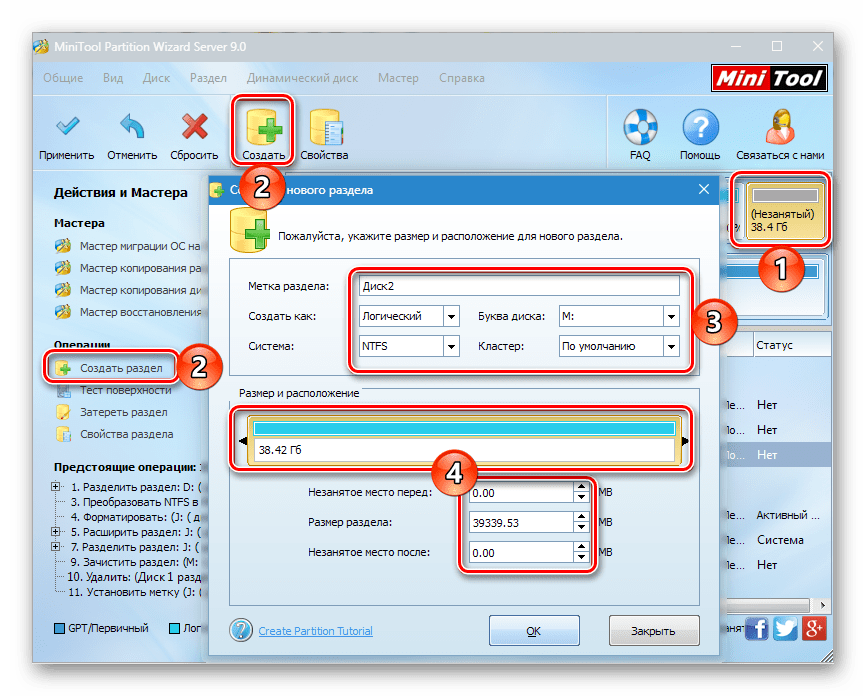Click the help icon beside tutorial link
Viewport: 866px width, 696px height.
(x=241, y=630)
